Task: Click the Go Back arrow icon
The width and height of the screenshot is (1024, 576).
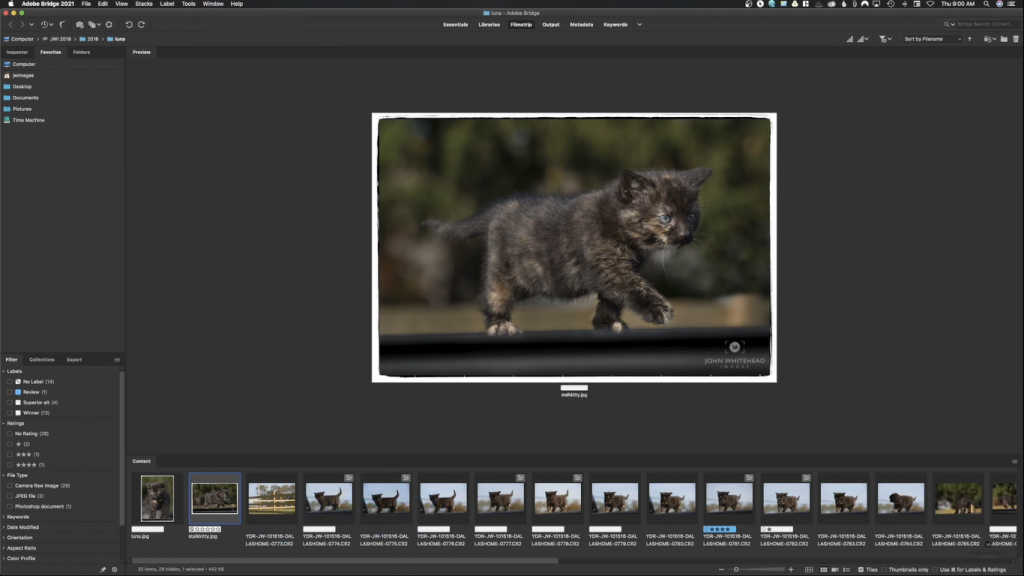Action: (10, 24)
